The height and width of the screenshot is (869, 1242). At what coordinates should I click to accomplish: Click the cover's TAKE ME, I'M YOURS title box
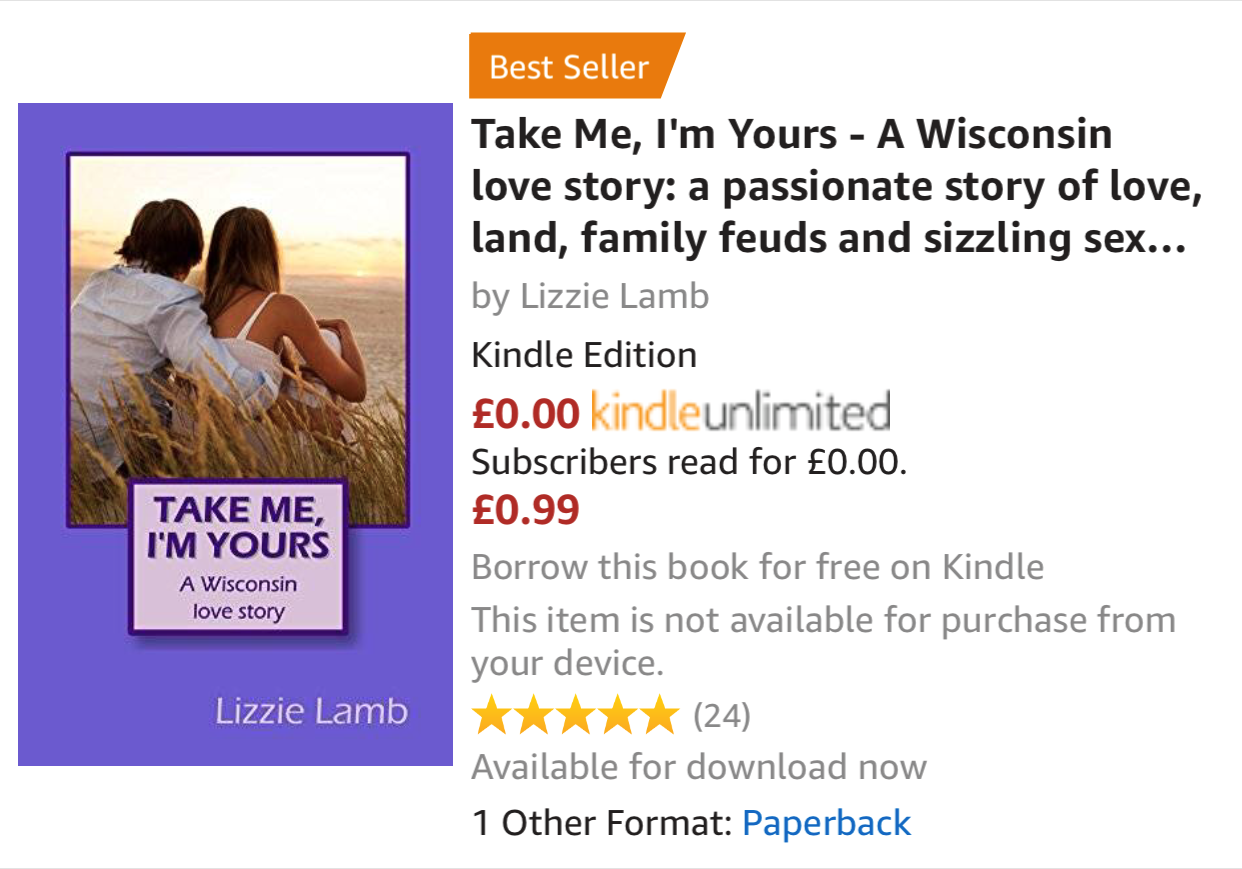pyautogui.click(x=238, y=557)
